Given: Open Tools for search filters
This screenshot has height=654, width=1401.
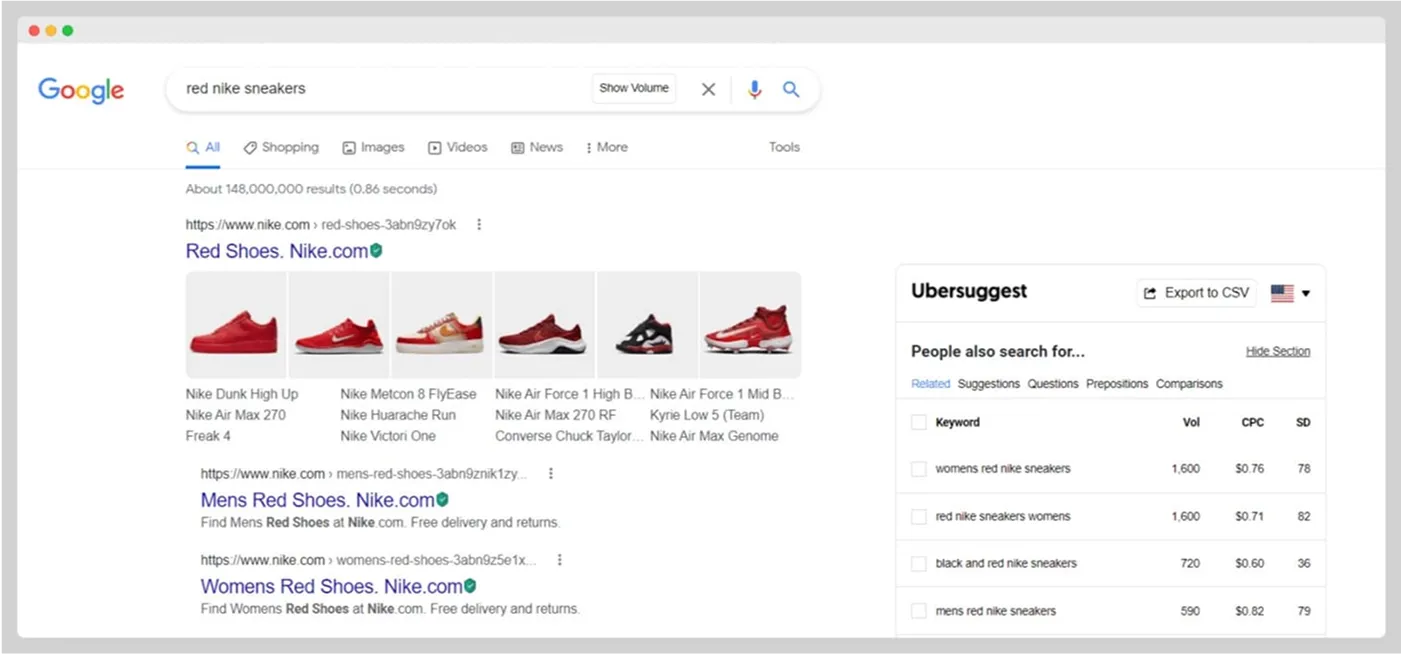Looking at the screenshot, I should click(x=784, y=147).
